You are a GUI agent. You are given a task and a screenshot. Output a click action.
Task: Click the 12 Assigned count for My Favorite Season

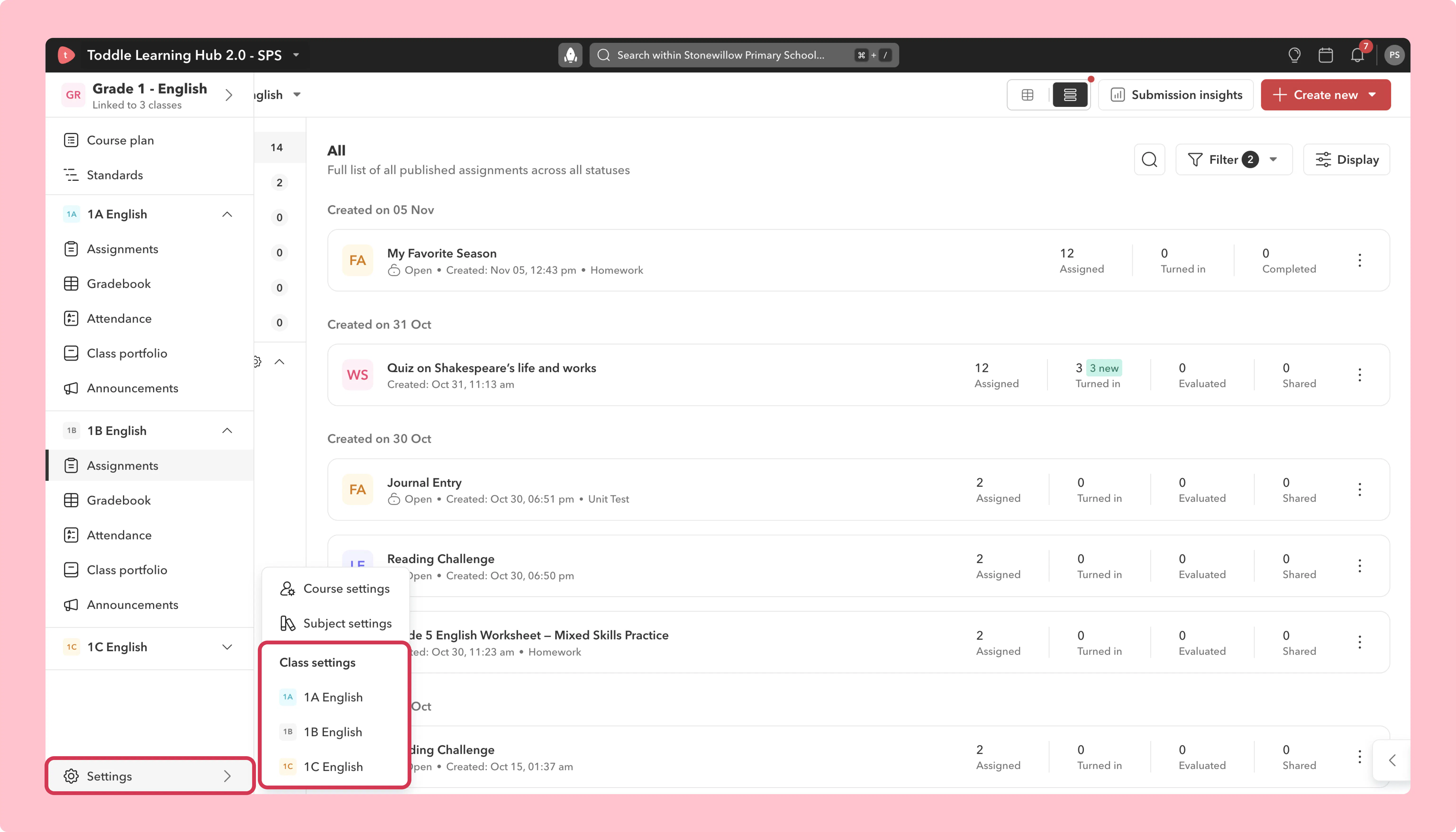pos(1082,261)
